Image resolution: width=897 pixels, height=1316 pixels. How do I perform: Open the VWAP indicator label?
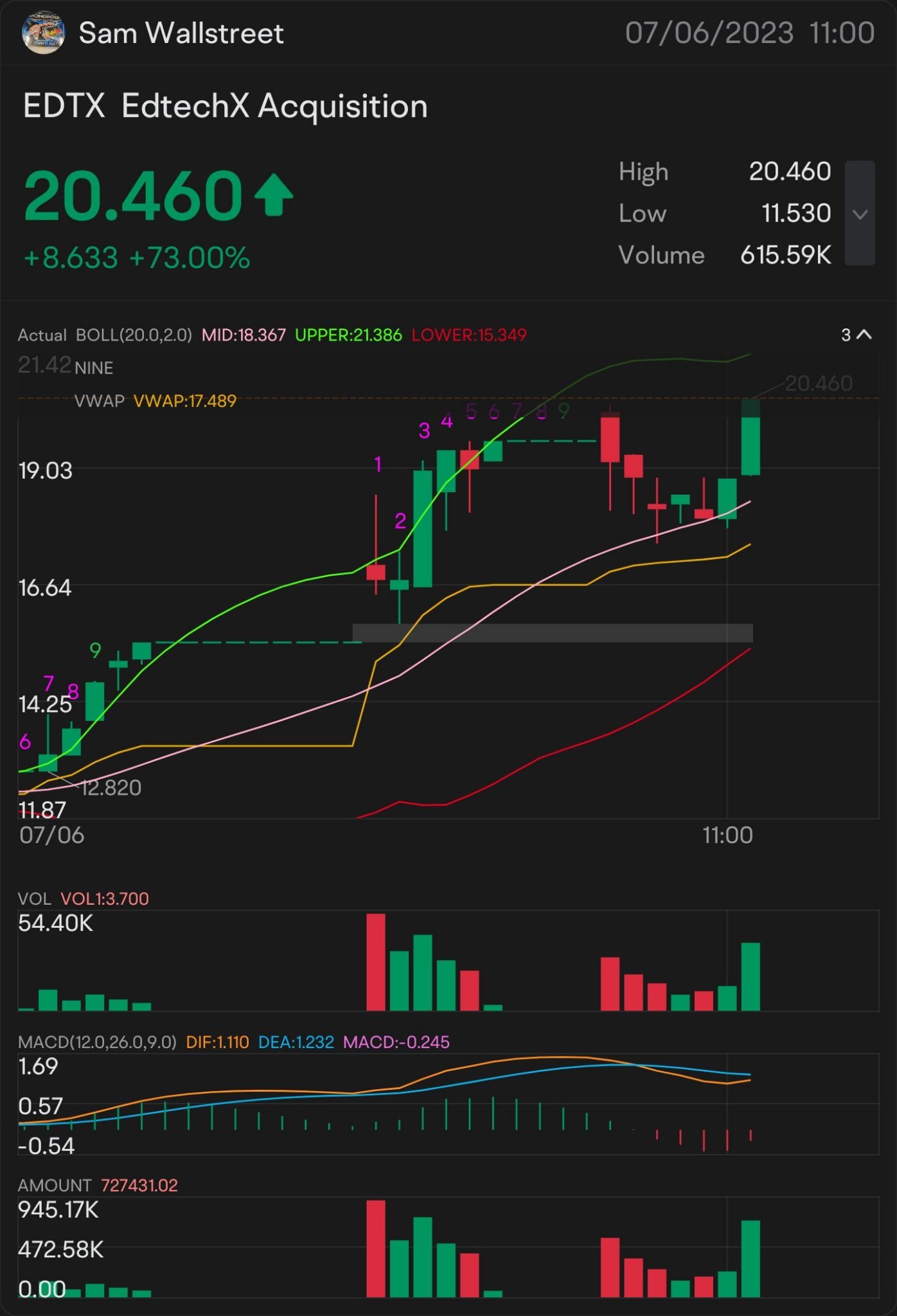pos(100,401)
